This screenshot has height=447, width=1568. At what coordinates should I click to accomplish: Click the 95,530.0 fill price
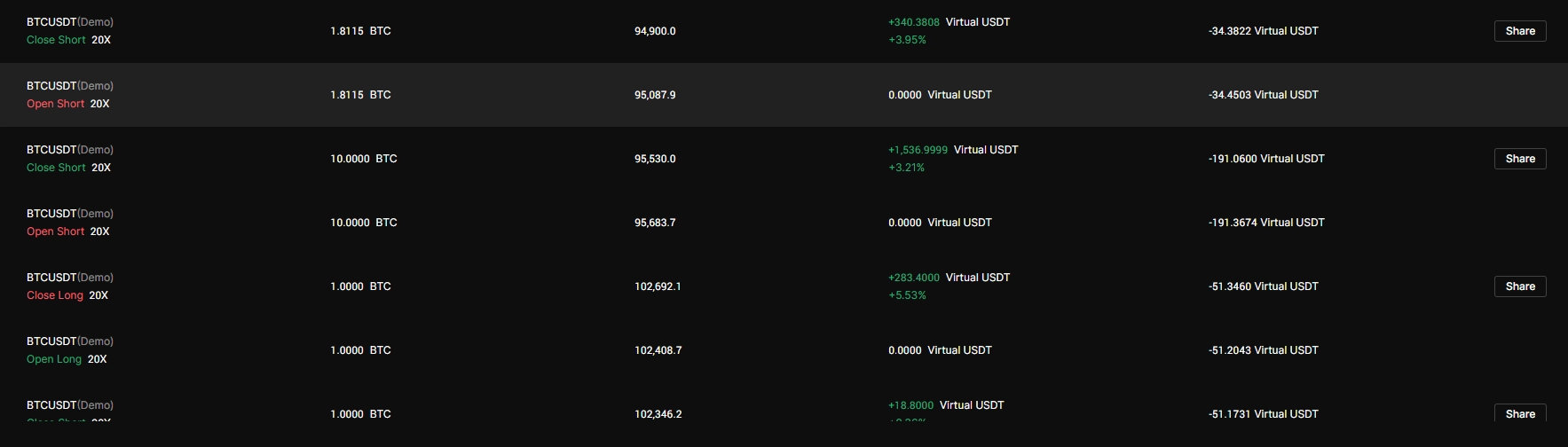click(655, 159)
